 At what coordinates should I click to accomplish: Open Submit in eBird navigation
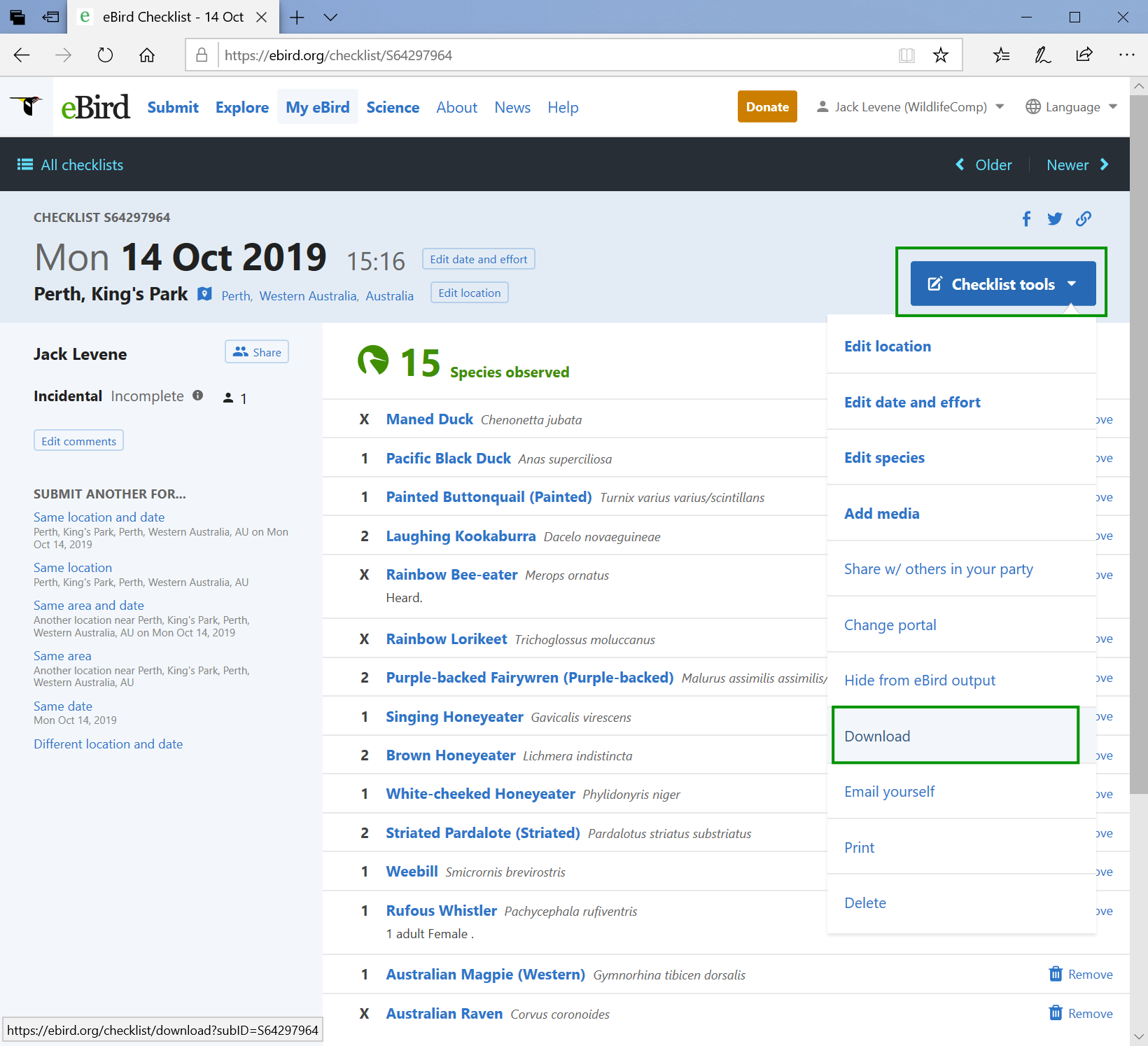pyautogui.click(x=173, y=107)
